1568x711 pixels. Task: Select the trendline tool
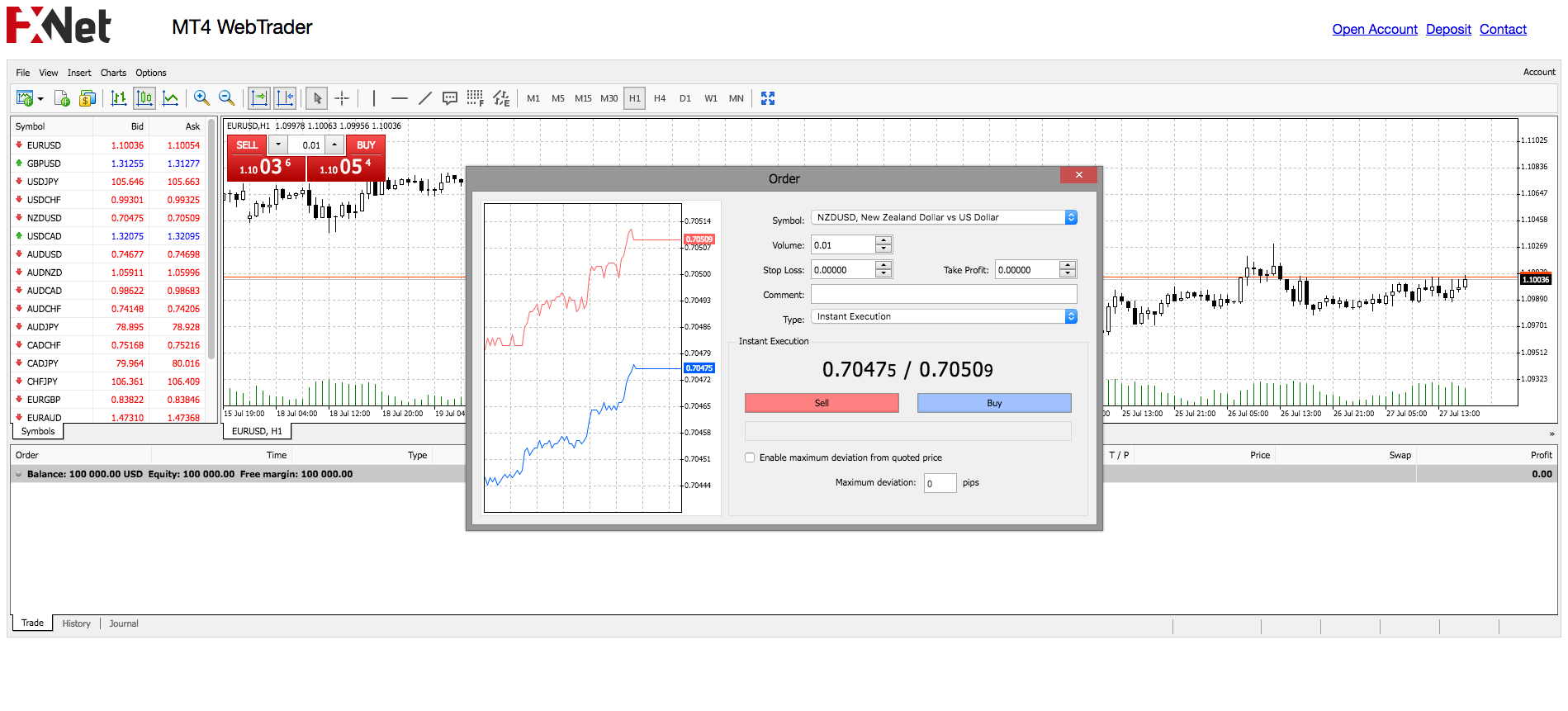pos(425,98)
